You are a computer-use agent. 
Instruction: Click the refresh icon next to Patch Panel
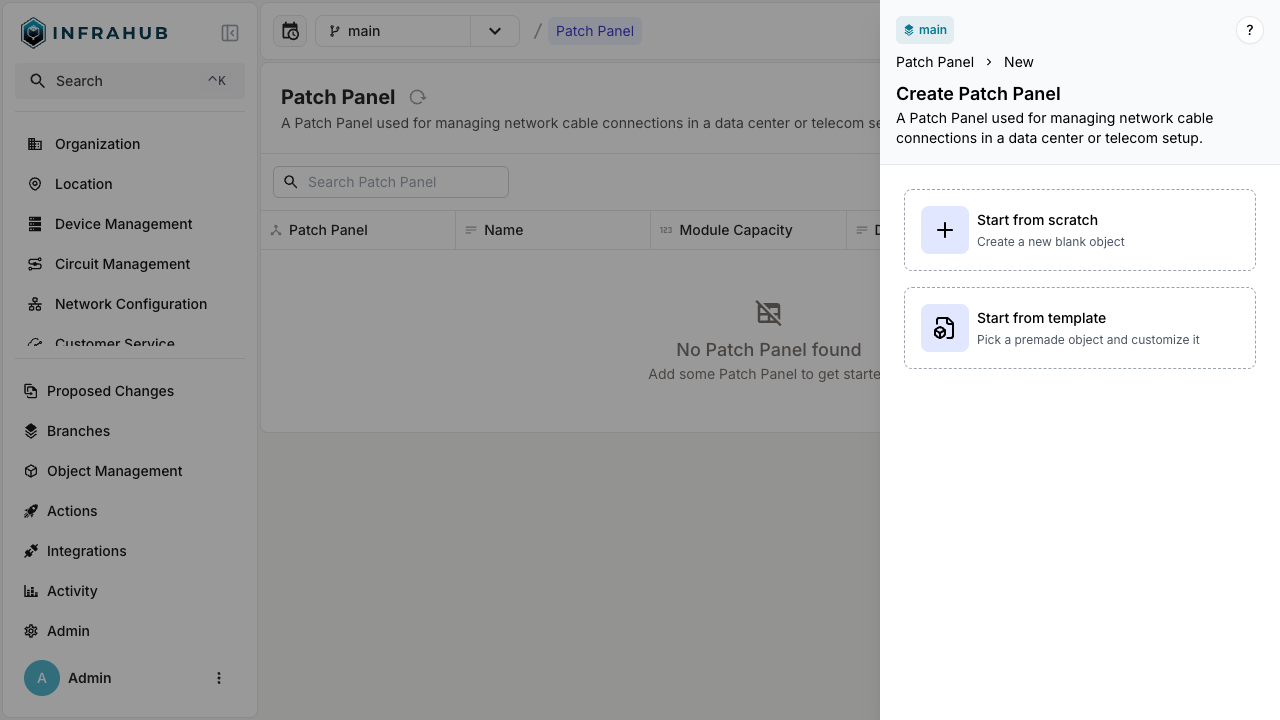(x=418, y=97)
